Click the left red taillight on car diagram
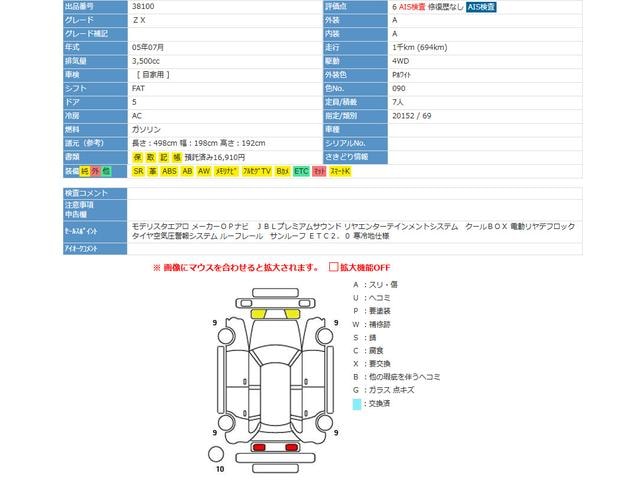 click(x=259, y=447)
